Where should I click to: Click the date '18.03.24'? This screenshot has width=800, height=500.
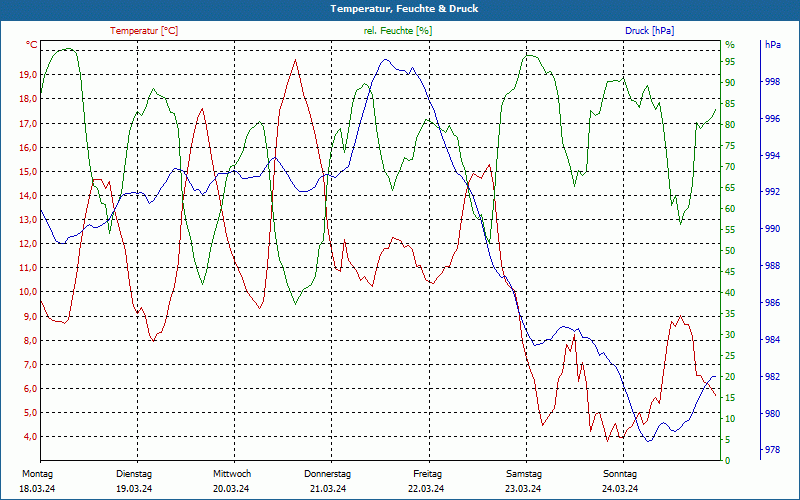37,489
